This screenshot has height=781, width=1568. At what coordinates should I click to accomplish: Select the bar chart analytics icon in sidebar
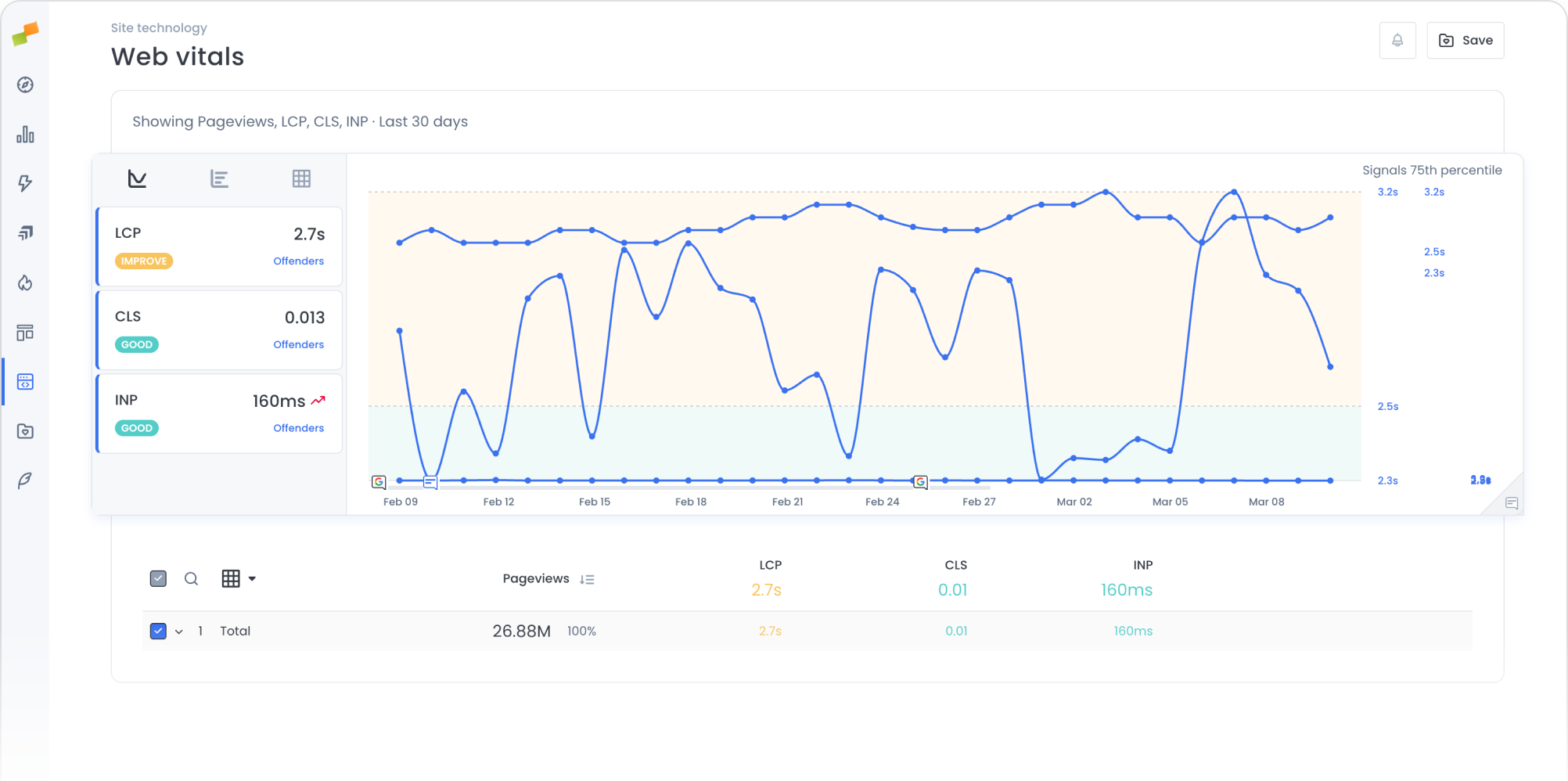point(25,134)
